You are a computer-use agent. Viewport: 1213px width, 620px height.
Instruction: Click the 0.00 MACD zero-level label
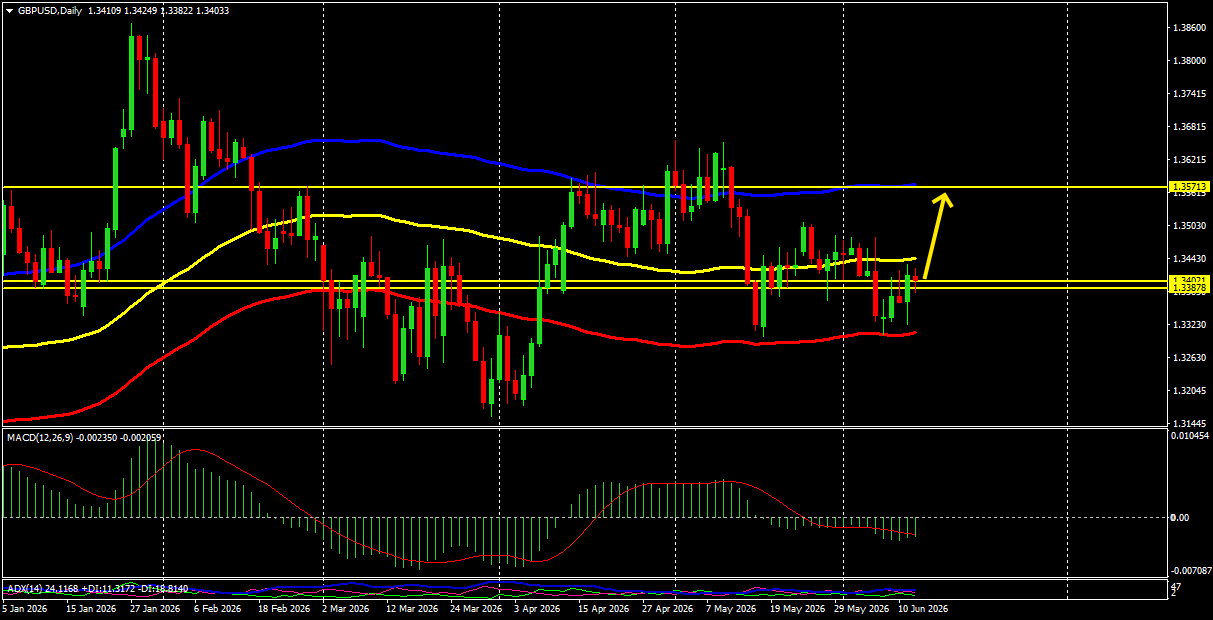[x=1182, y=518]
